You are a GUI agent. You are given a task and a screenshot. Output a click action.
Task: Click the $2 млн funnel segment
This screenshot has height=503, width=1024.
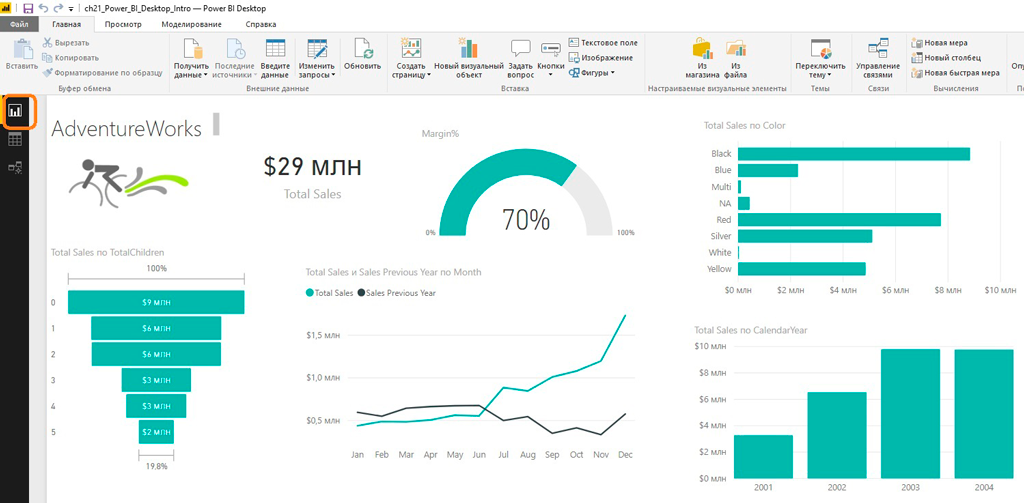pyautogui.click(x=156, y=432)
